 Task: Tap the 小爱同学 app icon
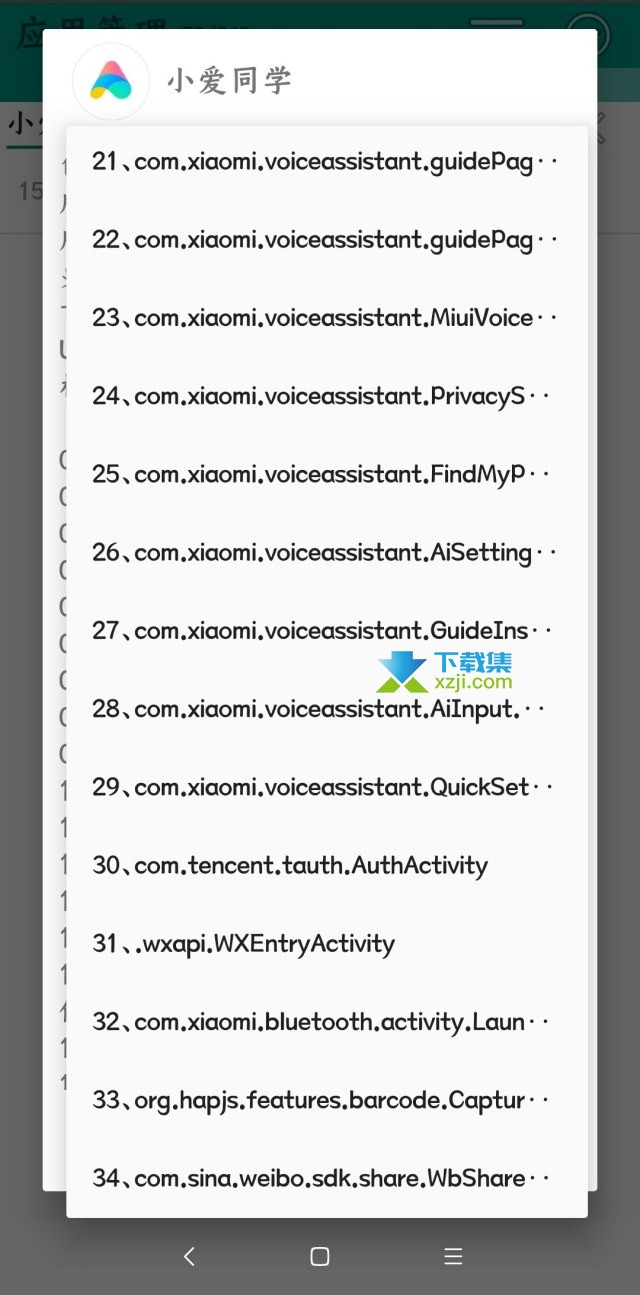click(111, 81)
